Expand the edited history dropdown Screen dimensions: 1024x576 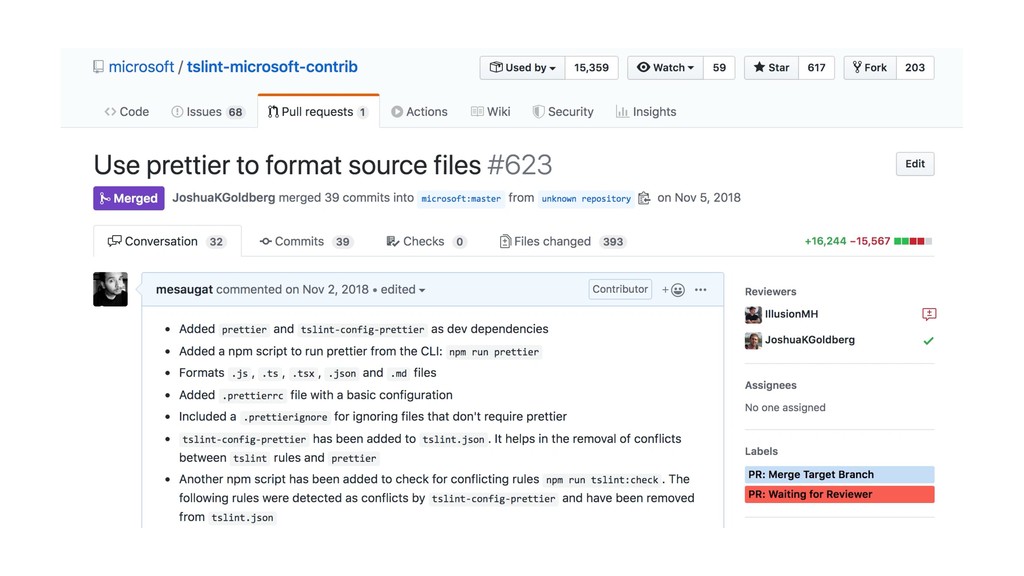[403, 290]
